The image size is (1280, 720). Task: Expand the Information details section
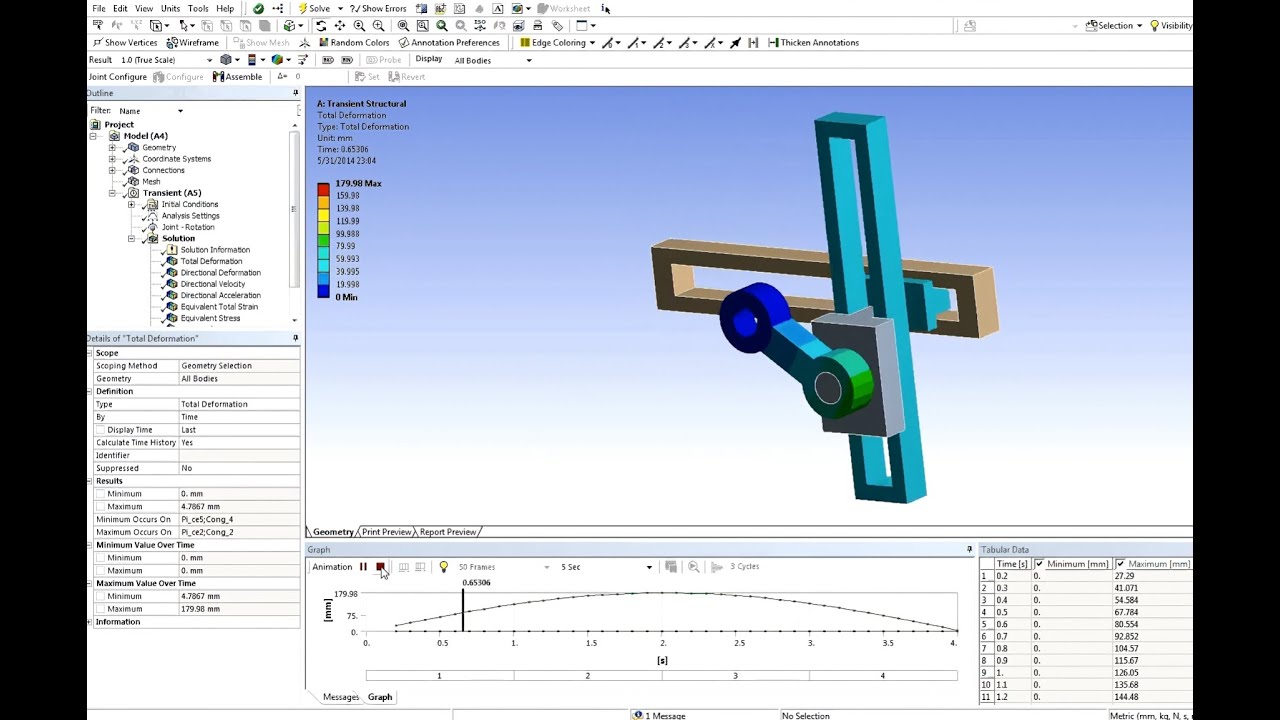tap(90, 622)
